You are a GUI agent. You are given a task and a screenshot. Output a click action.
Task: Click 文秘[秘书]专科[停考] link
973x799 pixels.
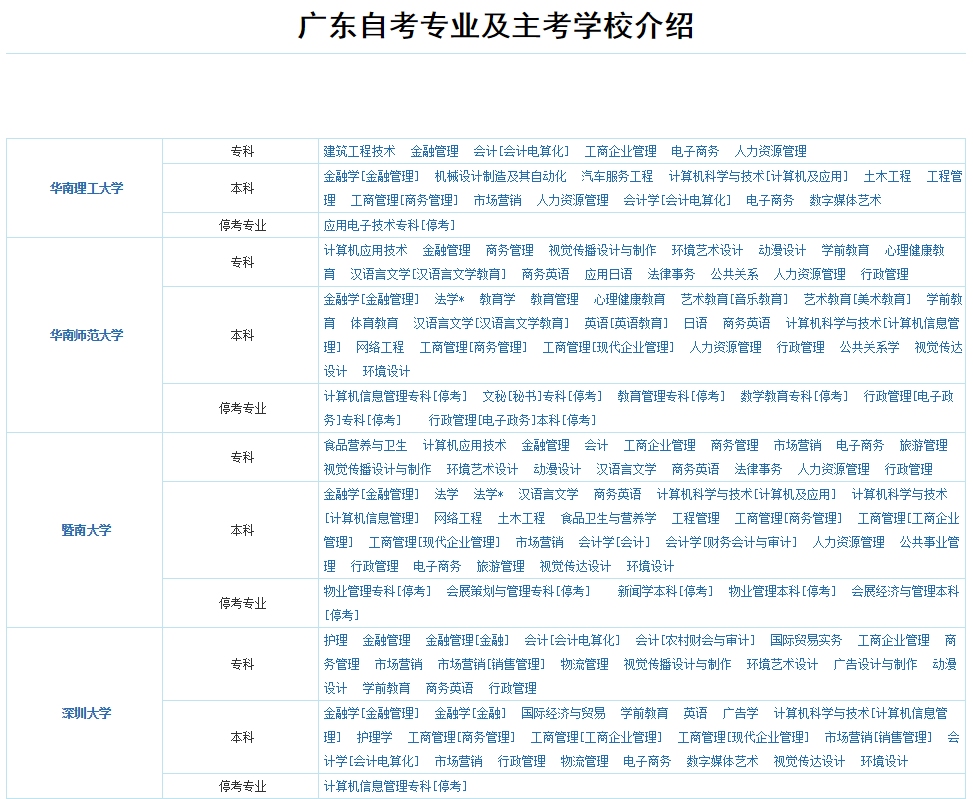coord(542,396)
